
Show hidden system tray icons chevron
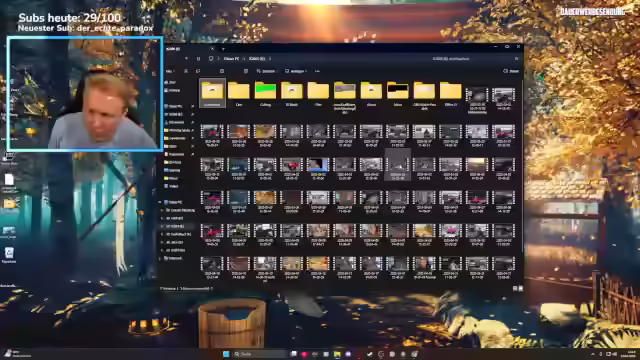(x=593, y=354)
